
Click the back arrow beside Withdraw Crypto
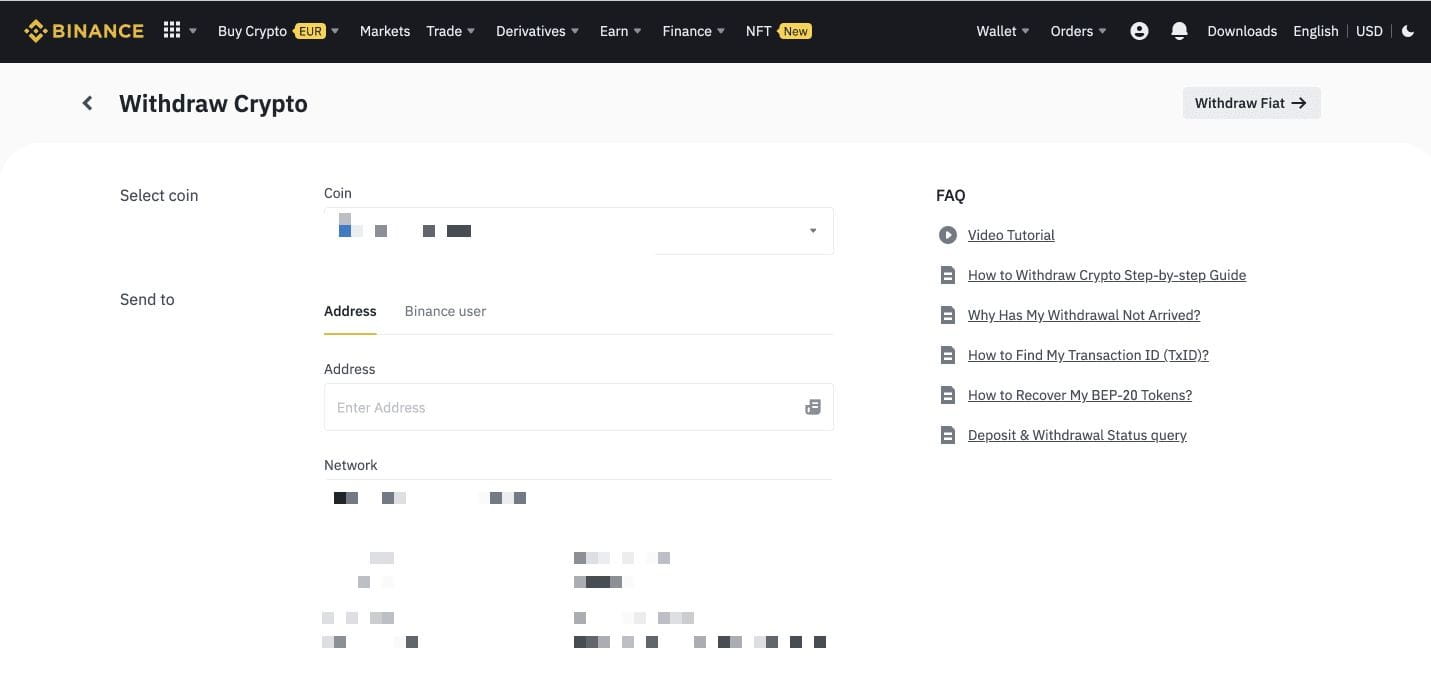(88, 103)
